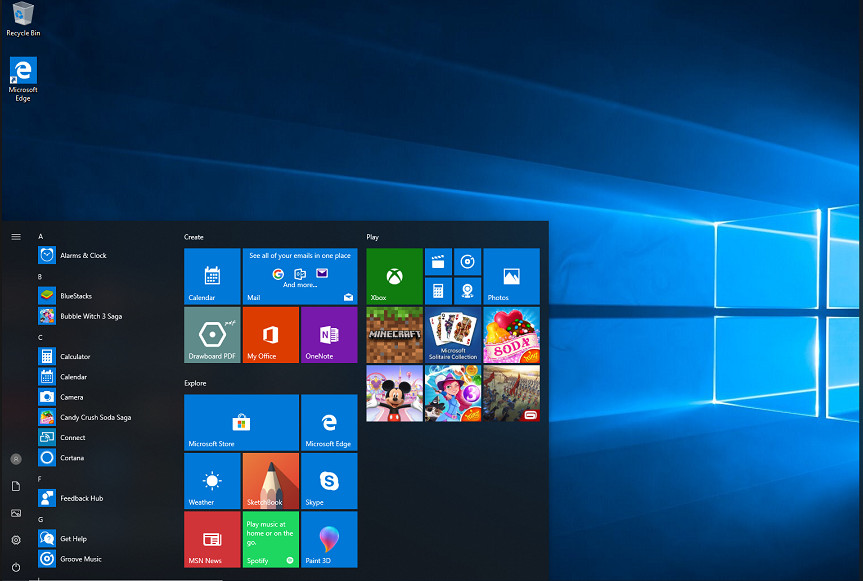Open the Spotify tile
The height and width of the screenshot is (581, 863).
[x=271, y=539]
